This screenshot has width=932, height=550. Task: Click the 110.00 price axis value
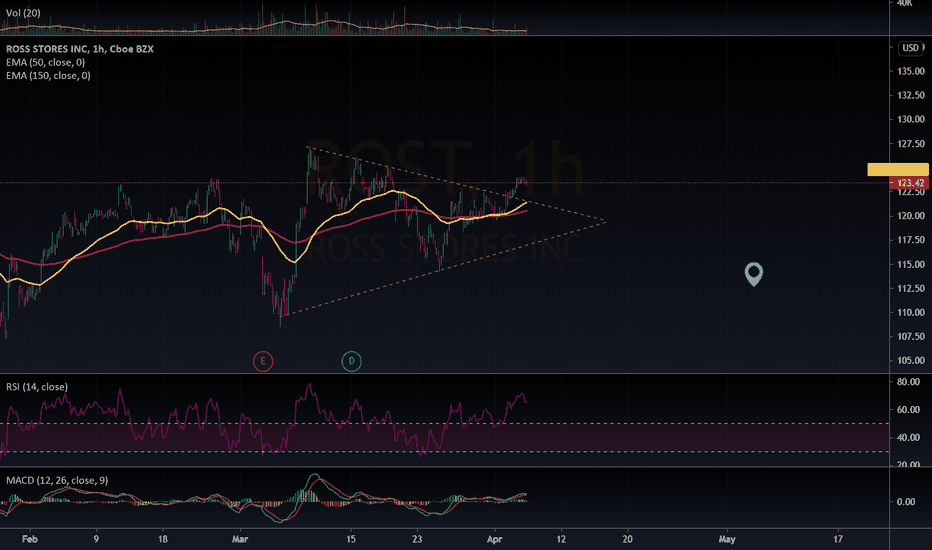[911, 313]
